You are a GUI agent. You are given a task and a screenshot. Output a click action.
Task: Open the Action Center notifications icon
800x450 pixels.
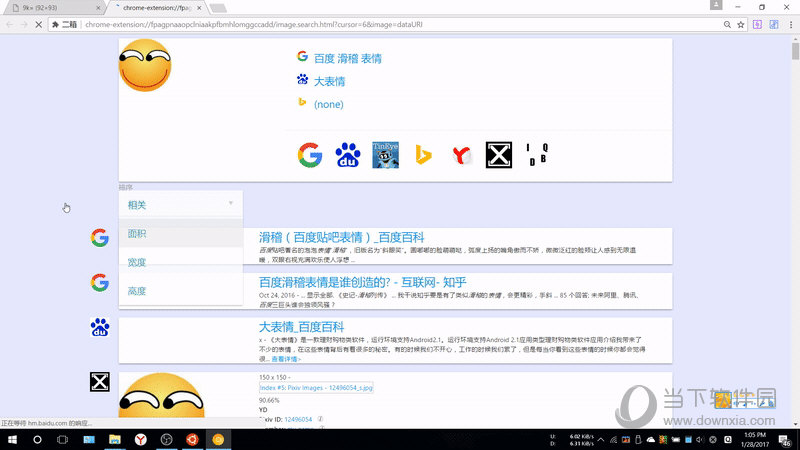pyautogui.click(x=785, y=439)
